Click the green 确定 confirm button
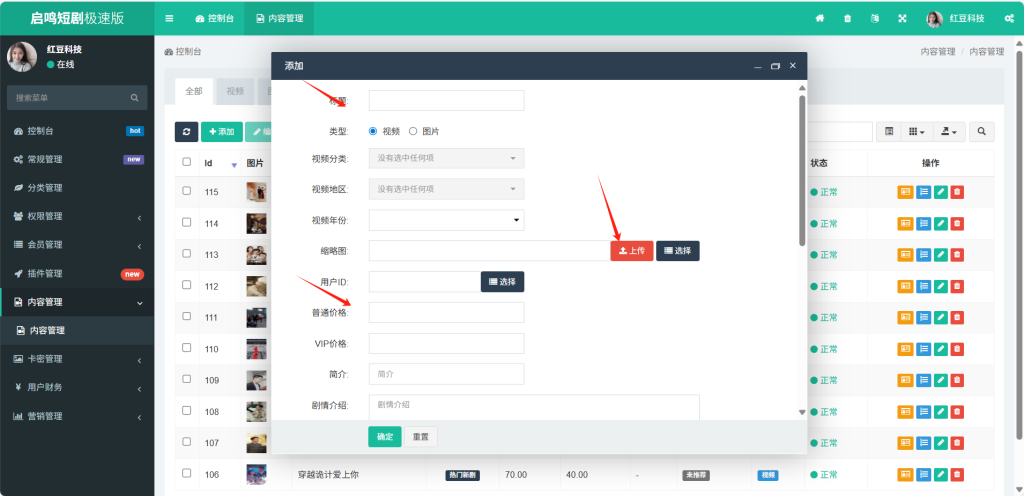 click(385, 437)
